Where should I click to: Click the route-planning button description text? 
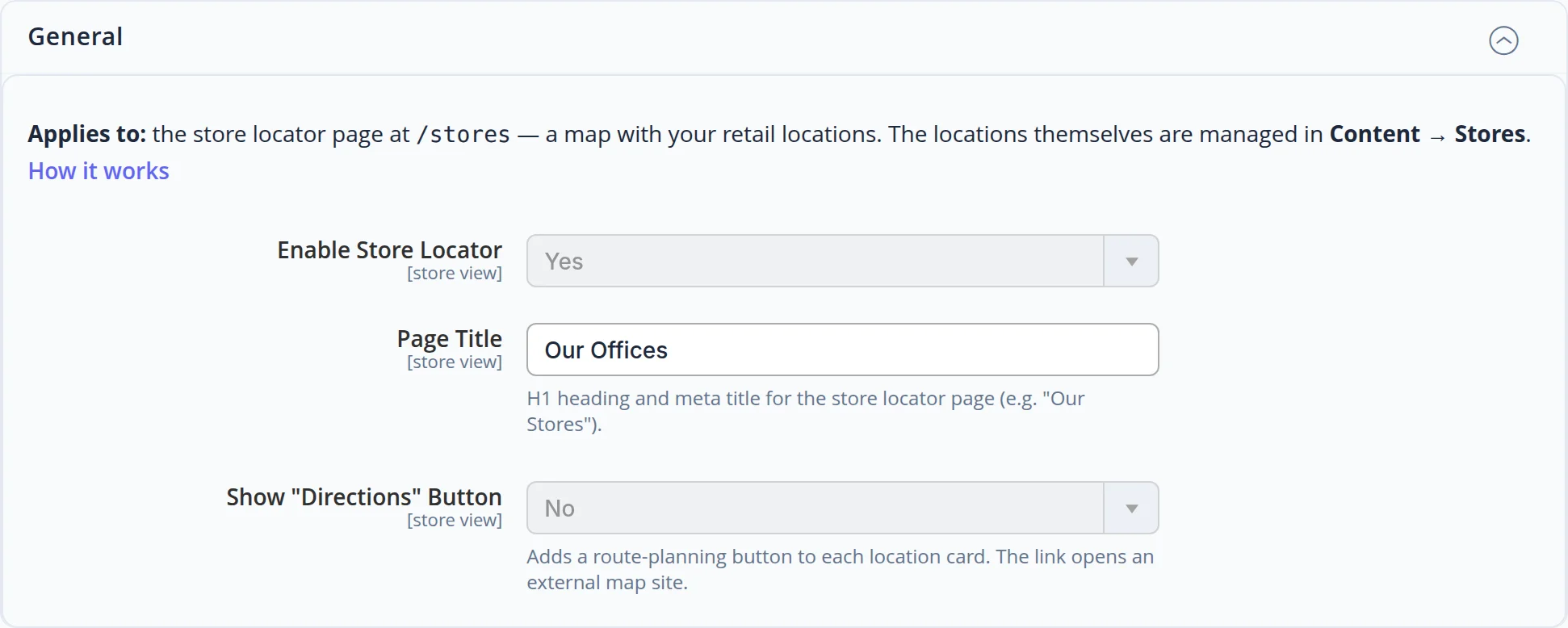[x=840, y=569]
